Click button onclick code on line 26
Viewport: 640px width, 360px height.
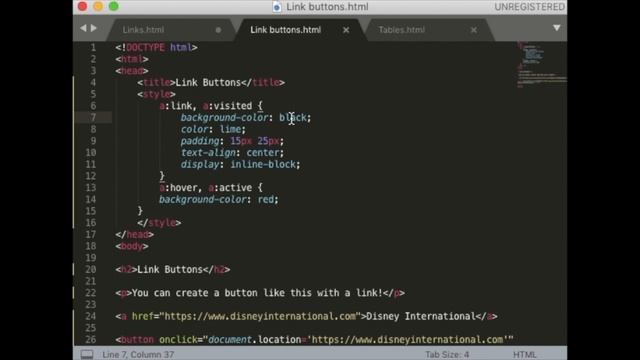[x=314, y=340]
